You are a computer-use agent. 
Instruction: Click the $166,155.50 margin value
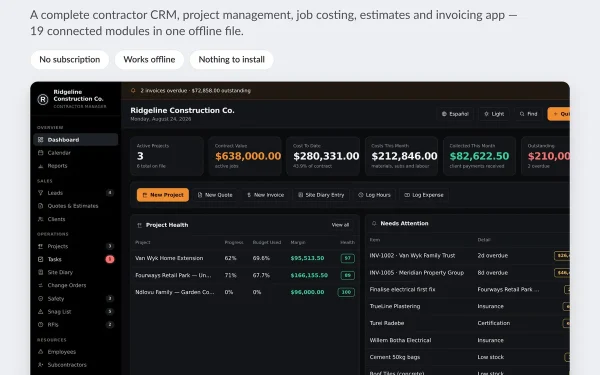tap(309, 275)
